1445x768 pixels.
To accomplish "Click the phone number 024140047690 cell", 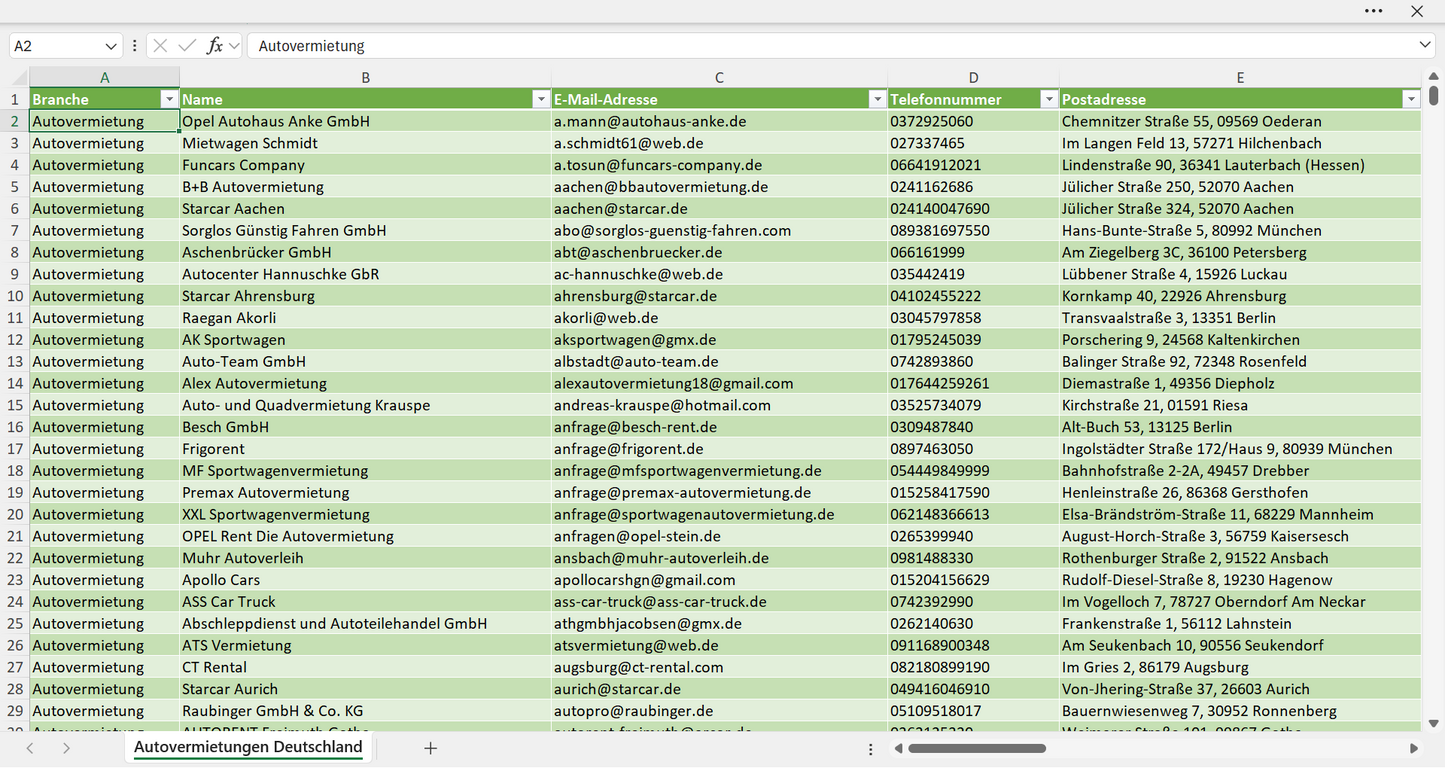I will [973, 209].
